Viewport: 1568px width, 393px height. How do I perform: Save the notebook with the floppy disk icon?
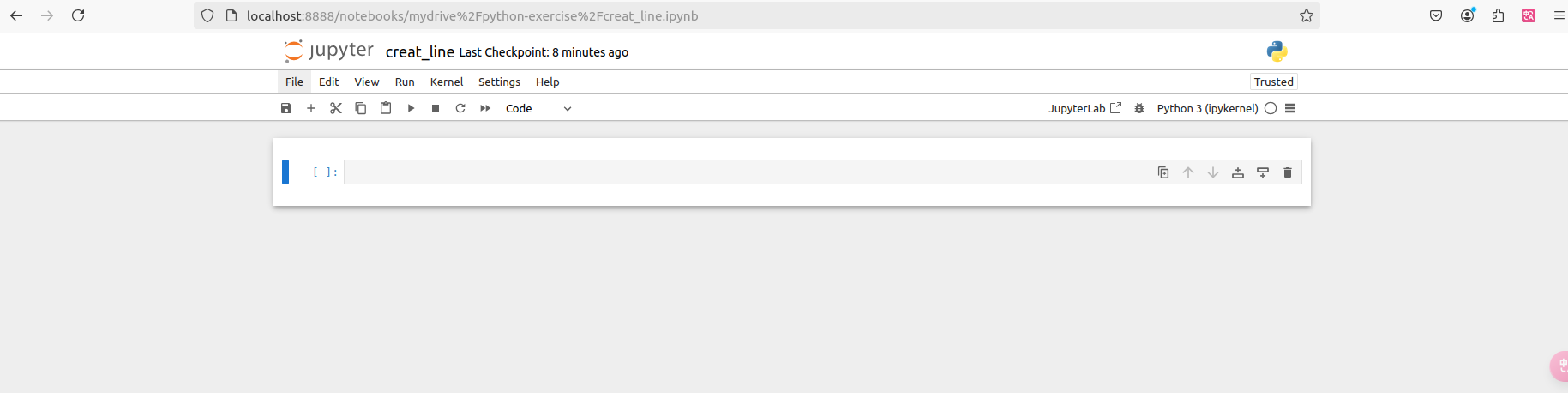pos(286,108)
